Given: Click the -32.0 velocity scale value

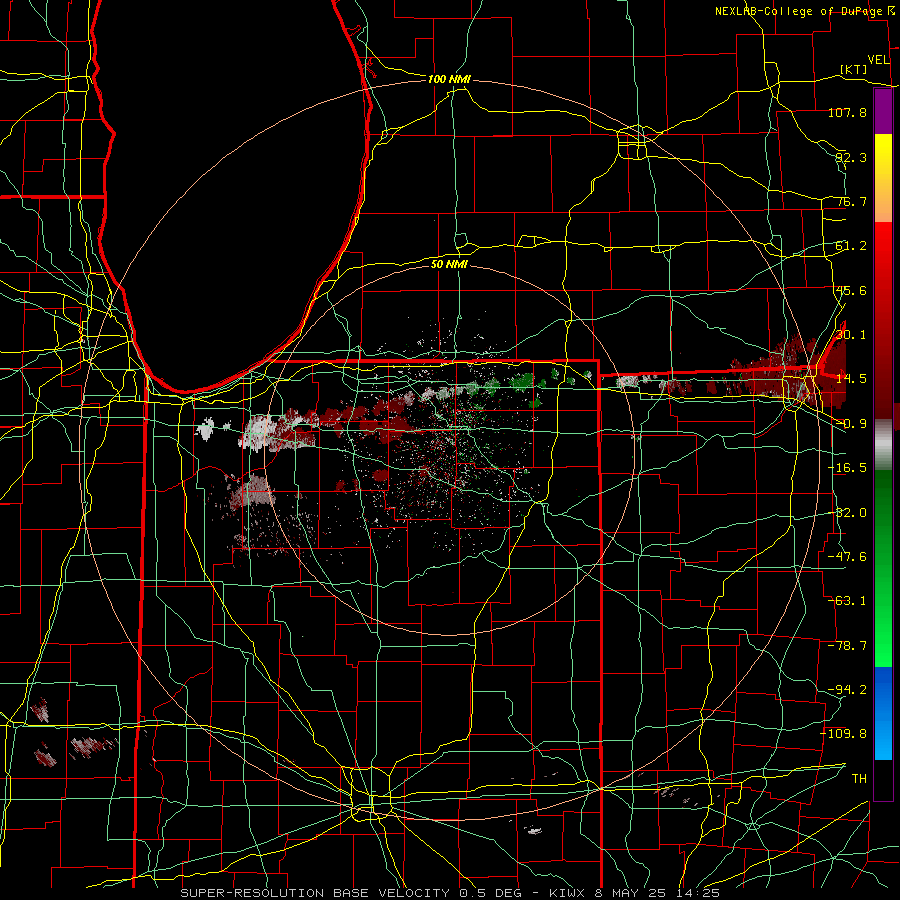Looking at the screenshot, I should point(847,513).
